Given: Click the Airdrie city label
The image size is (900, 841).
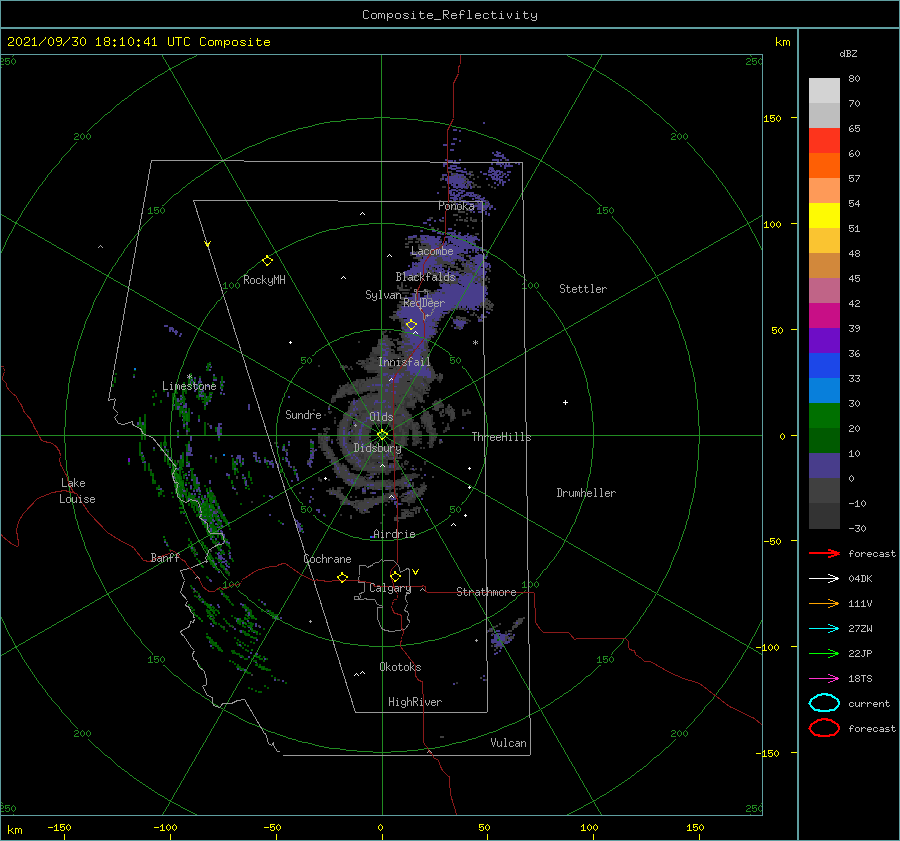Looking at the screenshot, I should tap(394, 534).
